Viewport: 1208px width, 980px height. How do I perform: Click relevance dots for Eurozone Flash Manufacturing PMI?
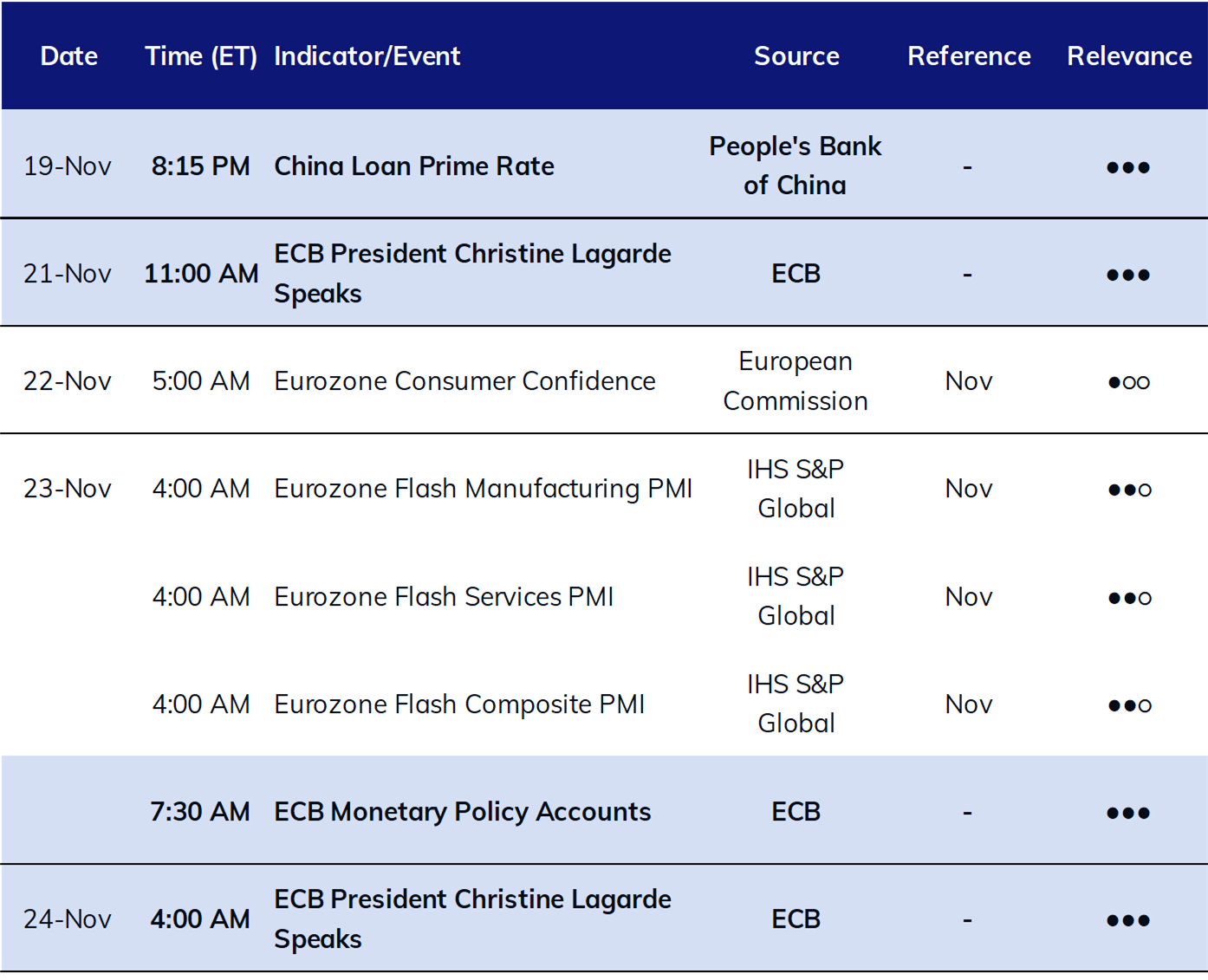tap(1129, 490)
